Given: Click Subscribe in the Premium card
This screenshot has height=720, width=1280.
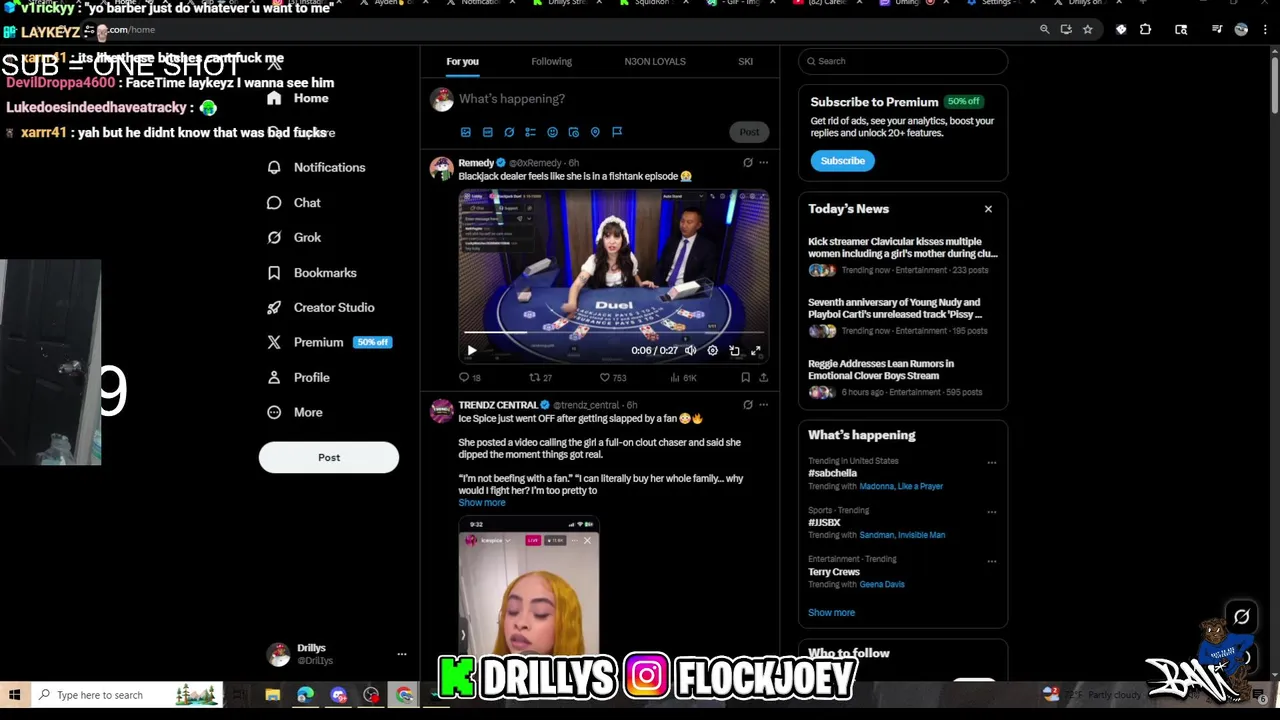Looking at the screenshot, I should tap(842, 161).
